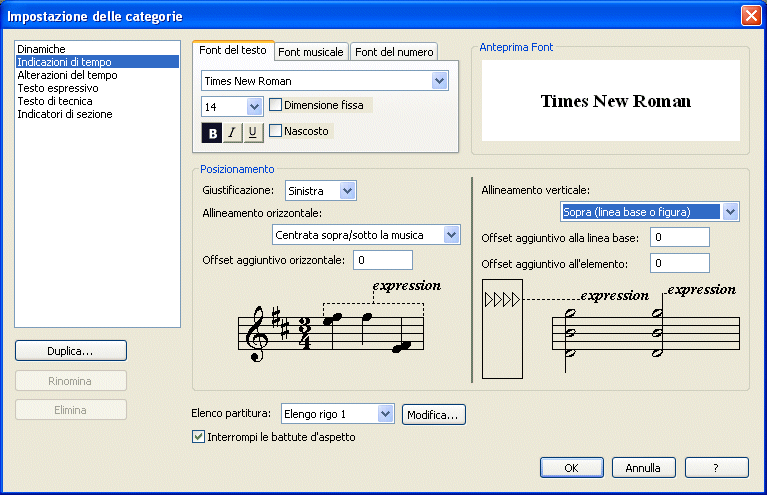Viewport: 767px width, 495px height.
Task: Toggle the Bold formatting button
Action: point(212,133)
